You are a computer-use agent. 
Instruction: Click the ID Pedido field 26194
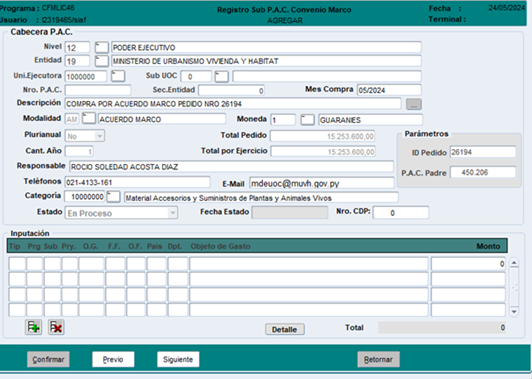pos(483,152)
